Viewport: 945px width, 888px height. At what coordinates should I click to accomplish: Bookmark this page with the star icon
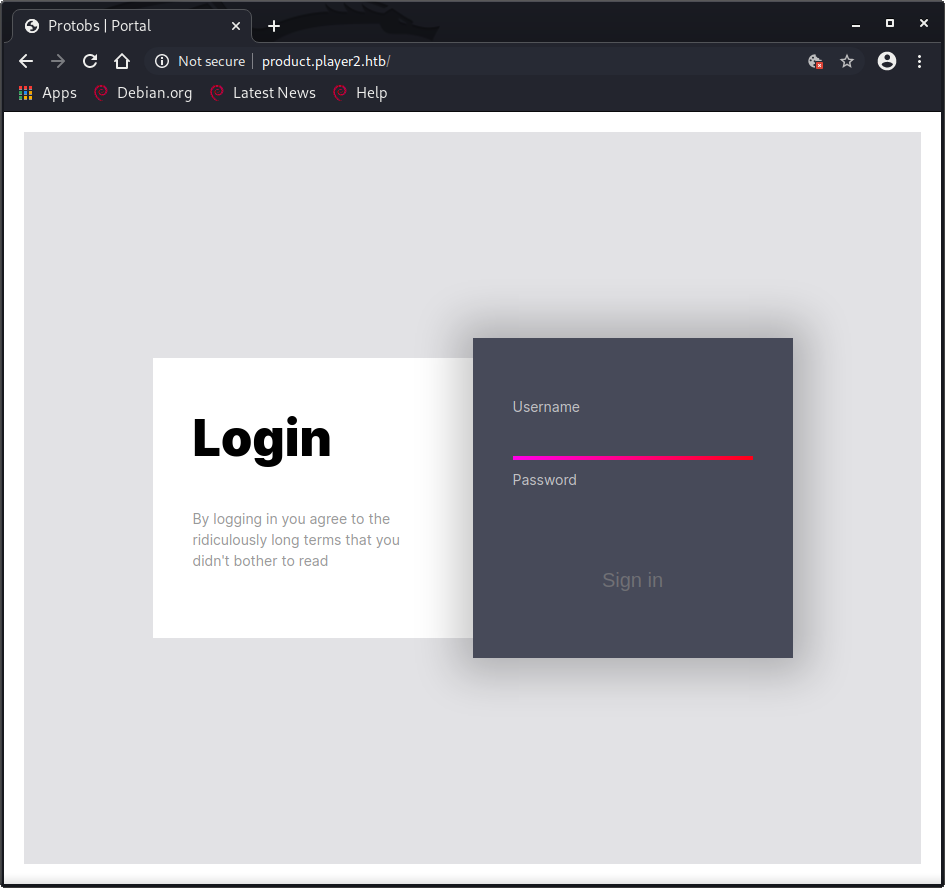(x=847, y=61)
